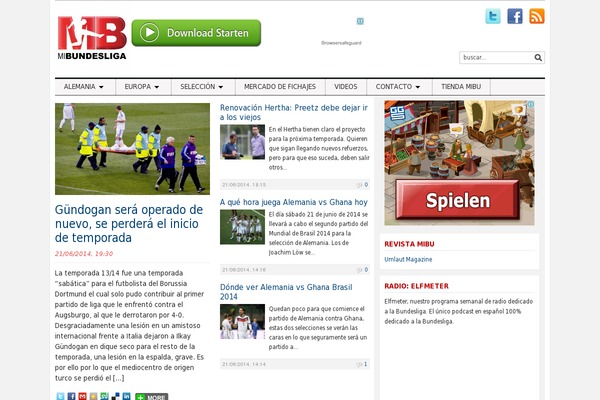Open the VIDEOS section
Screen dimensions: 600x400
click(x=346, y=87)
